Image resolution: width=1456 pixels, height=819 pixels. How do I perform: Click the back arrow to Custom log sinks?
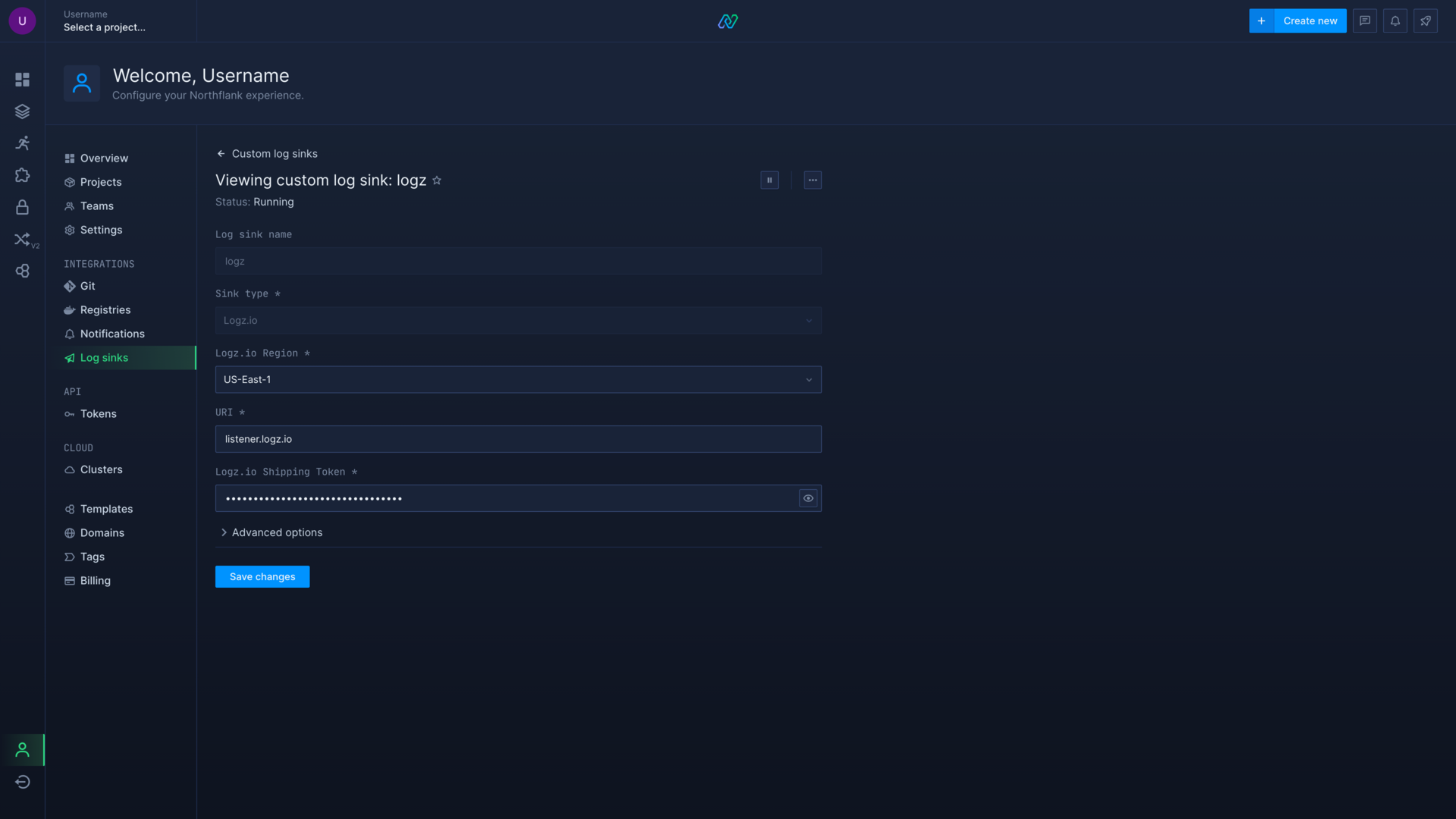click(221, 154)
